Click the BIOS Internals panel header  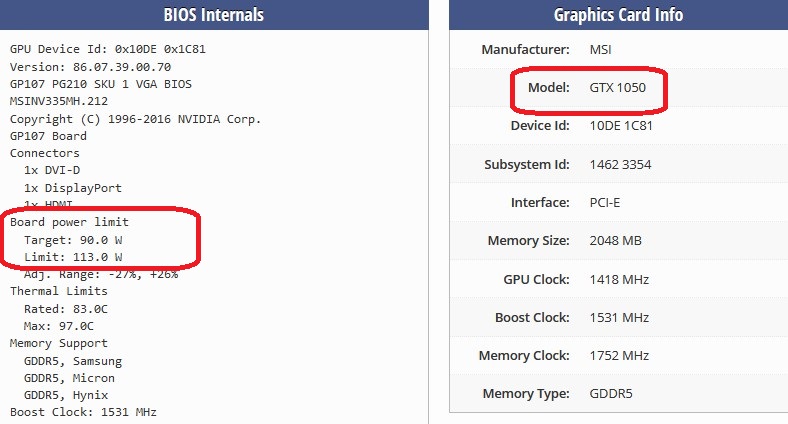coord(213,15)
